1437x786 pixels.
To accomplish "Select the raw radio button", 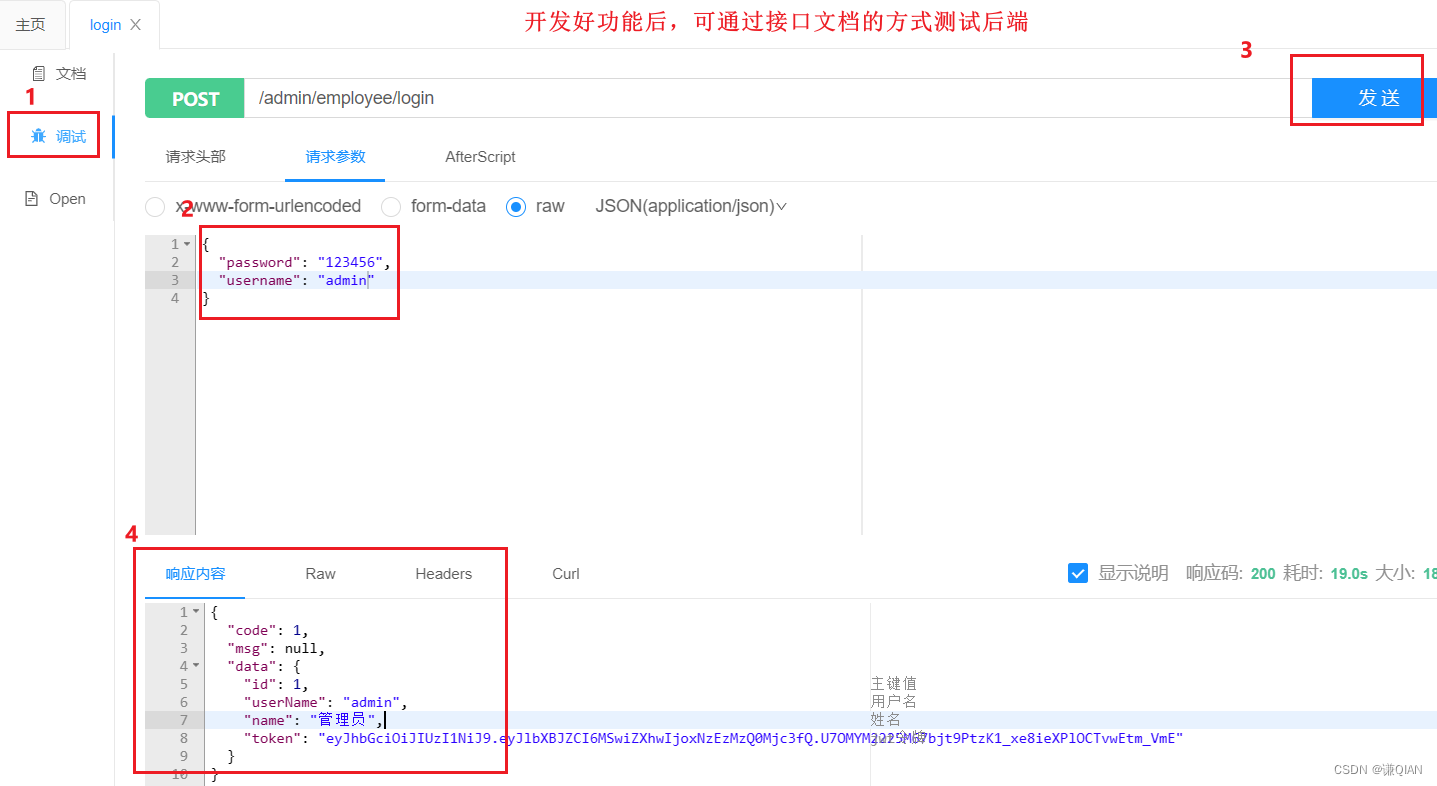I will click(x=516, y=207).
